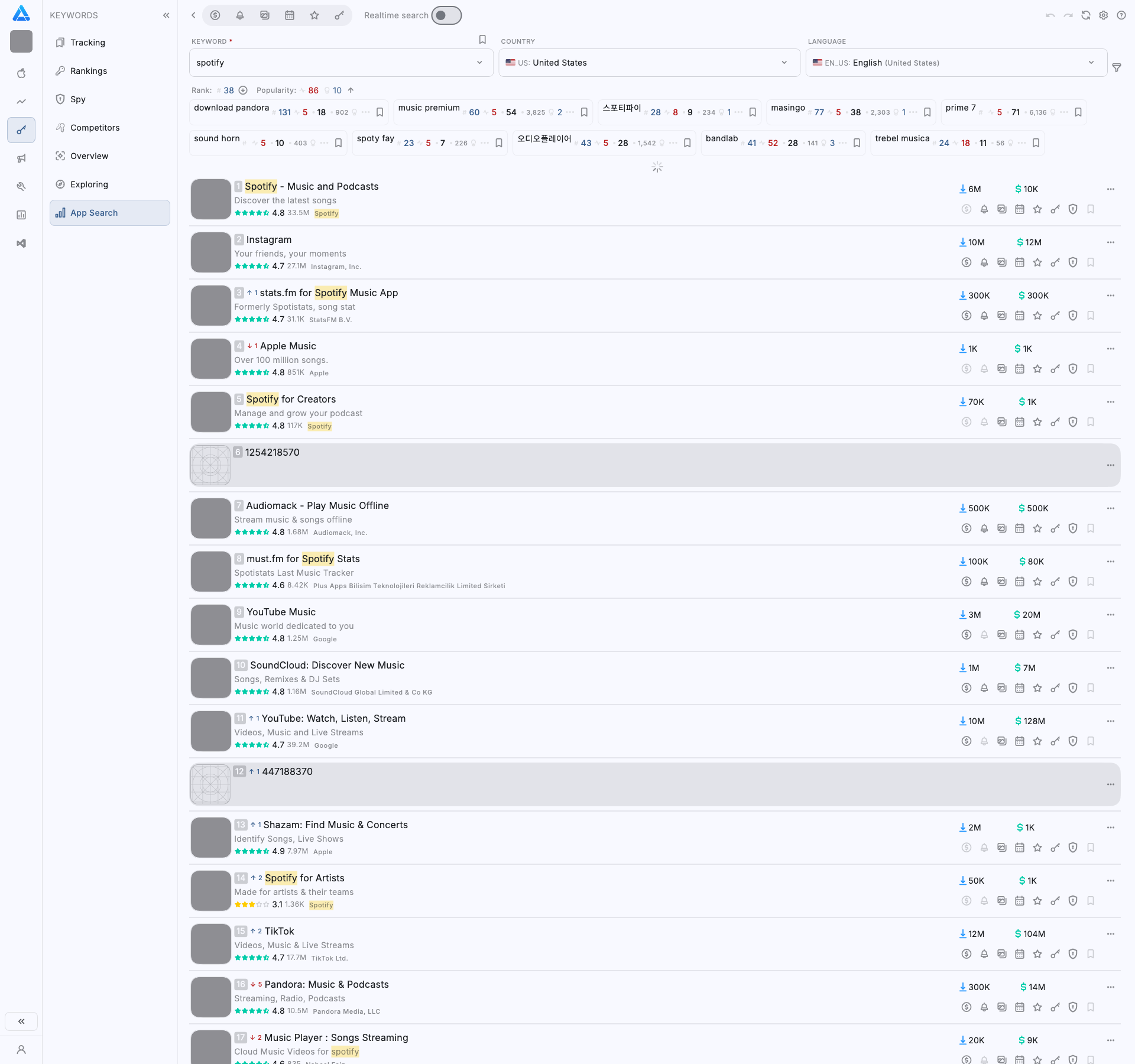Click the placeholder thumbnail for app 1254218570
This screenshot has height=1064, width=1135.
click(x=210, y=465)
